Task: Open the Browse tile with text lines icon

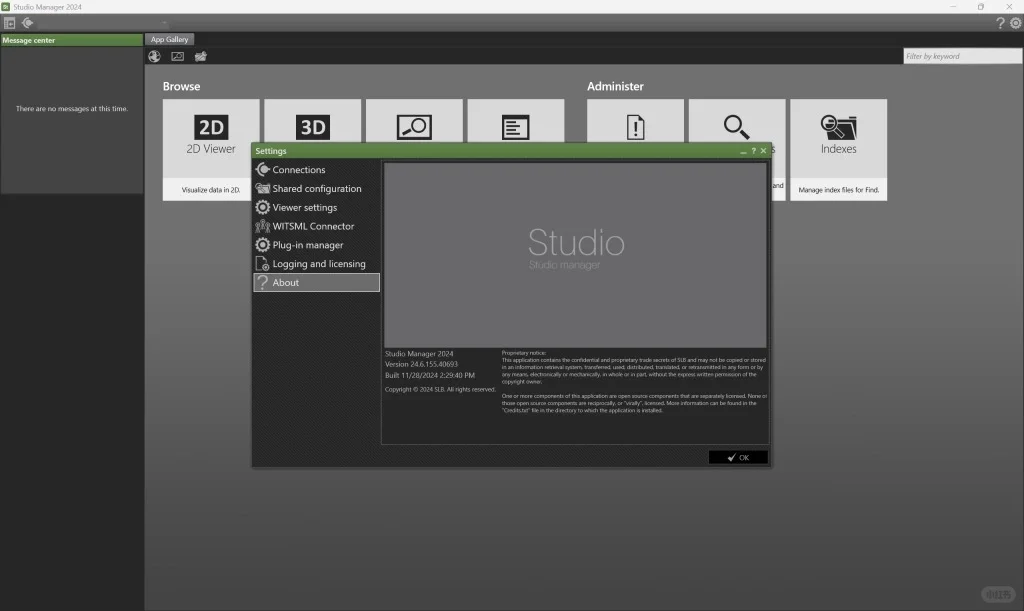Action: [516, 121]
